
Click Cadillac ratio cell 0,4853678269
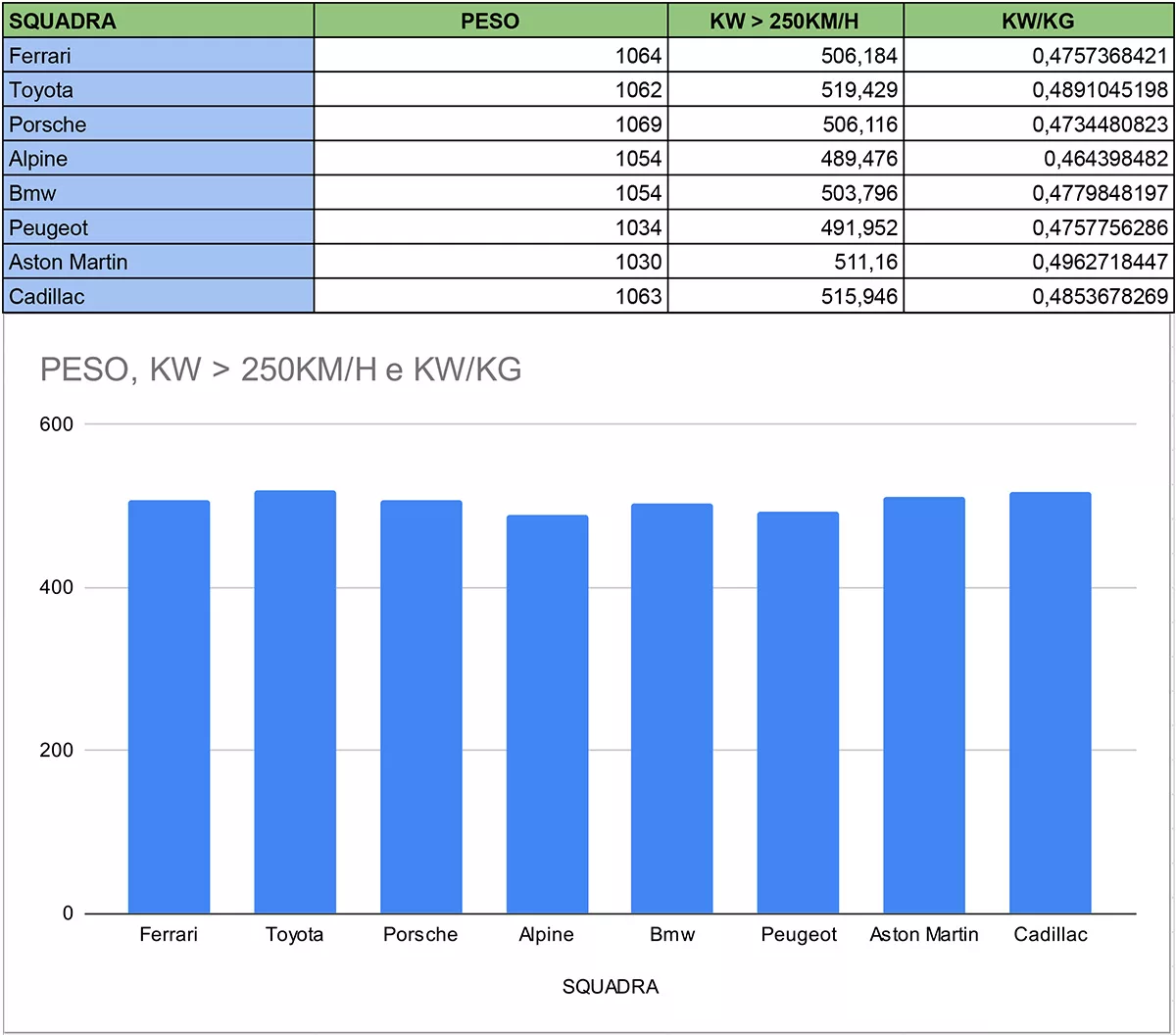click(1039, 296)
